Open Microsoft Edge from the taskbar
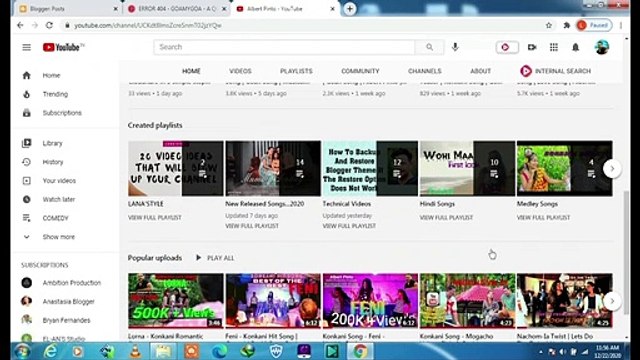 click(219, 351)
